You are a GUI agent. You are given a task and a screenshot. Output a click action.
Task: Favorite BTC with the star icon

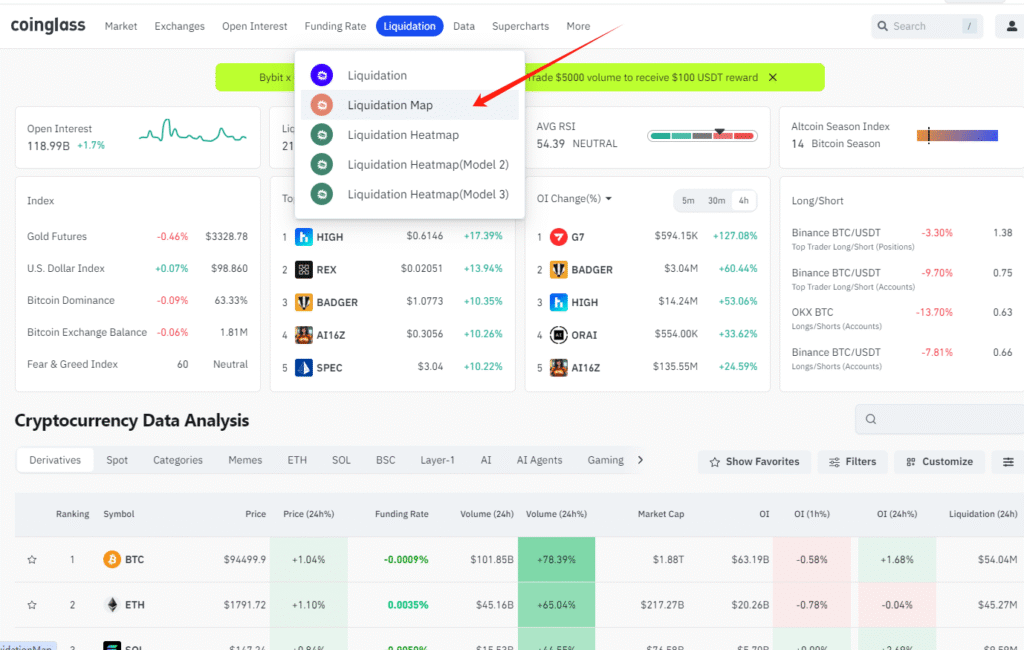tap(32, 560)
